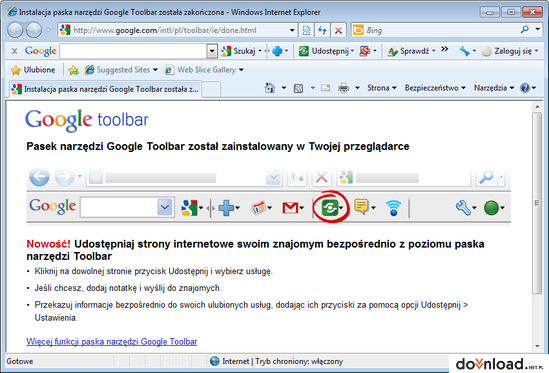This screenshot has width=549, height=373.
Task: Click the popup blocker icon on toolbar
Action: tap(365, 51)
